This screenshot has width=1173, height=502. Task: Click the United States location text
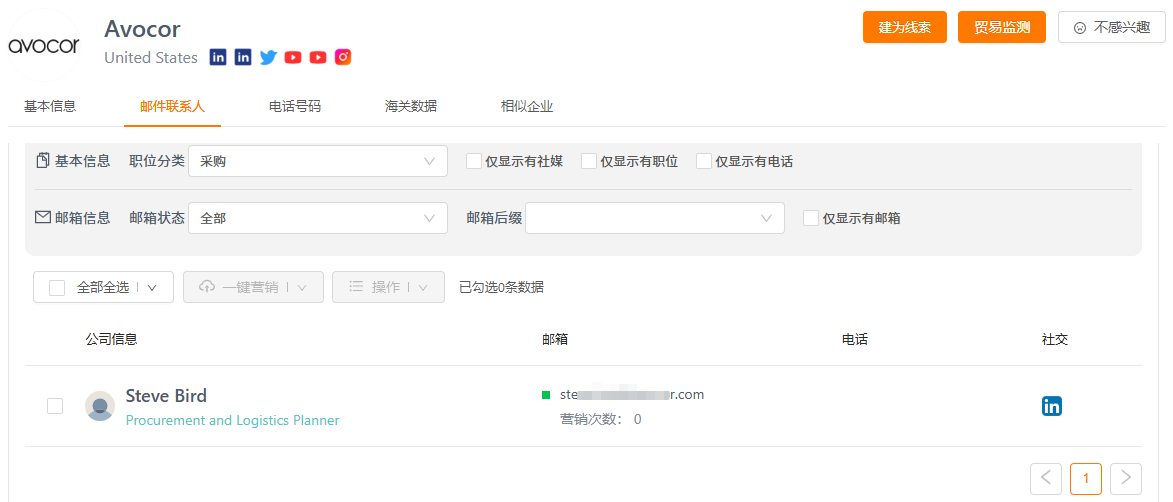tap(151, 58)
